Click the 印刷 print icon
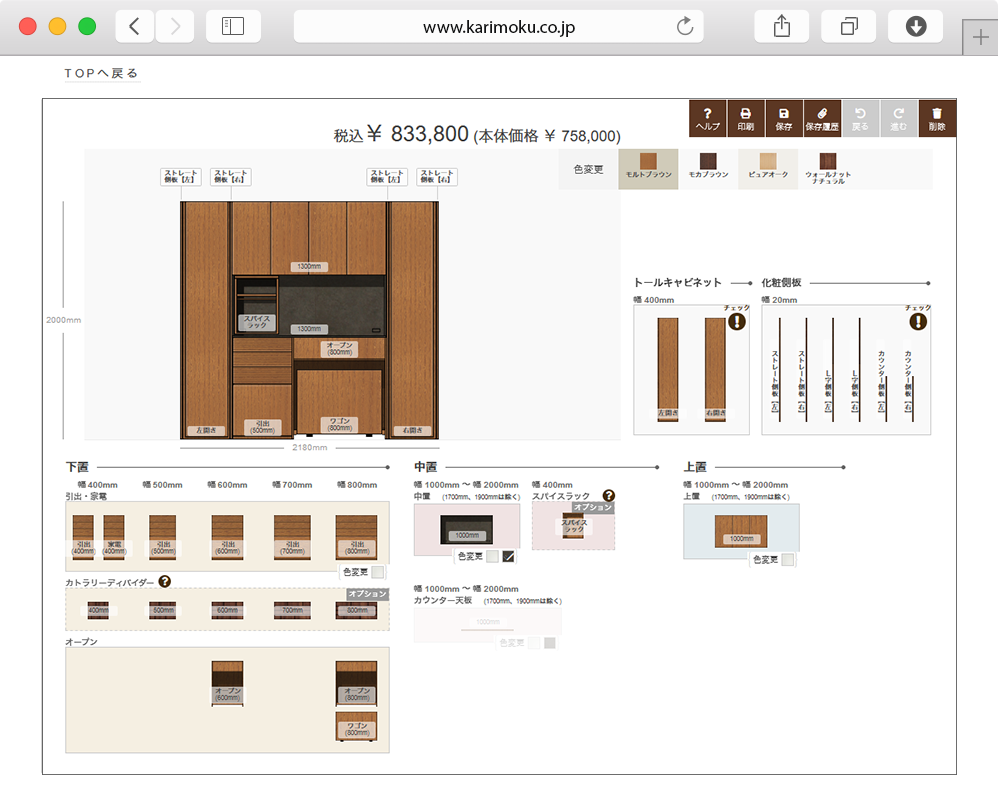 (746, 118)
